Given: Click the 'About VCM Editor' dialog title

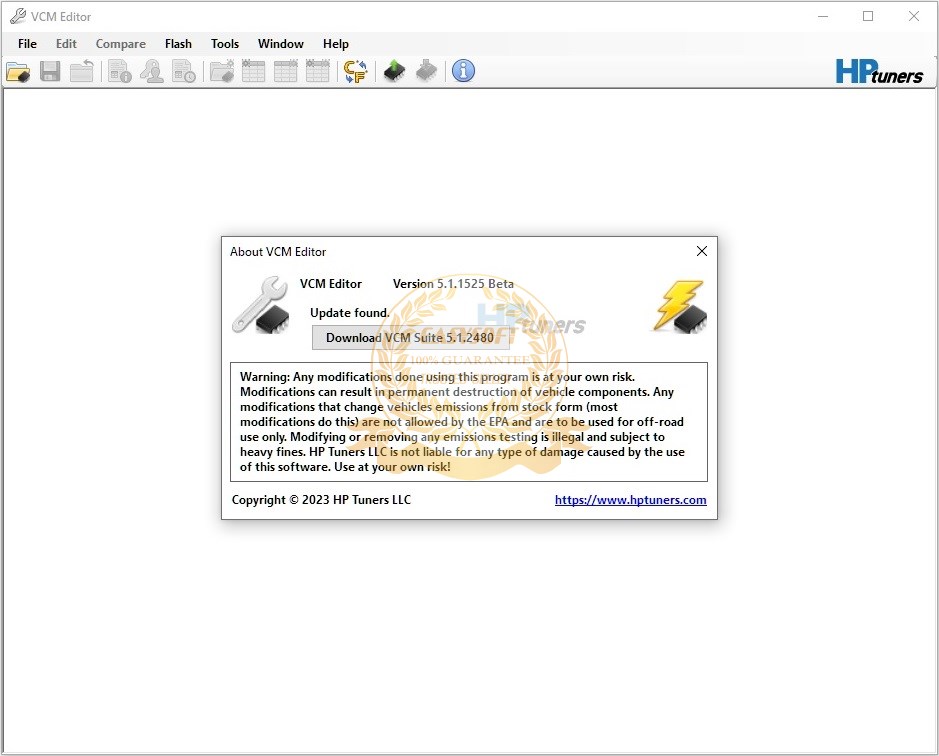Looking at the screenshot, I should (278, 252).
